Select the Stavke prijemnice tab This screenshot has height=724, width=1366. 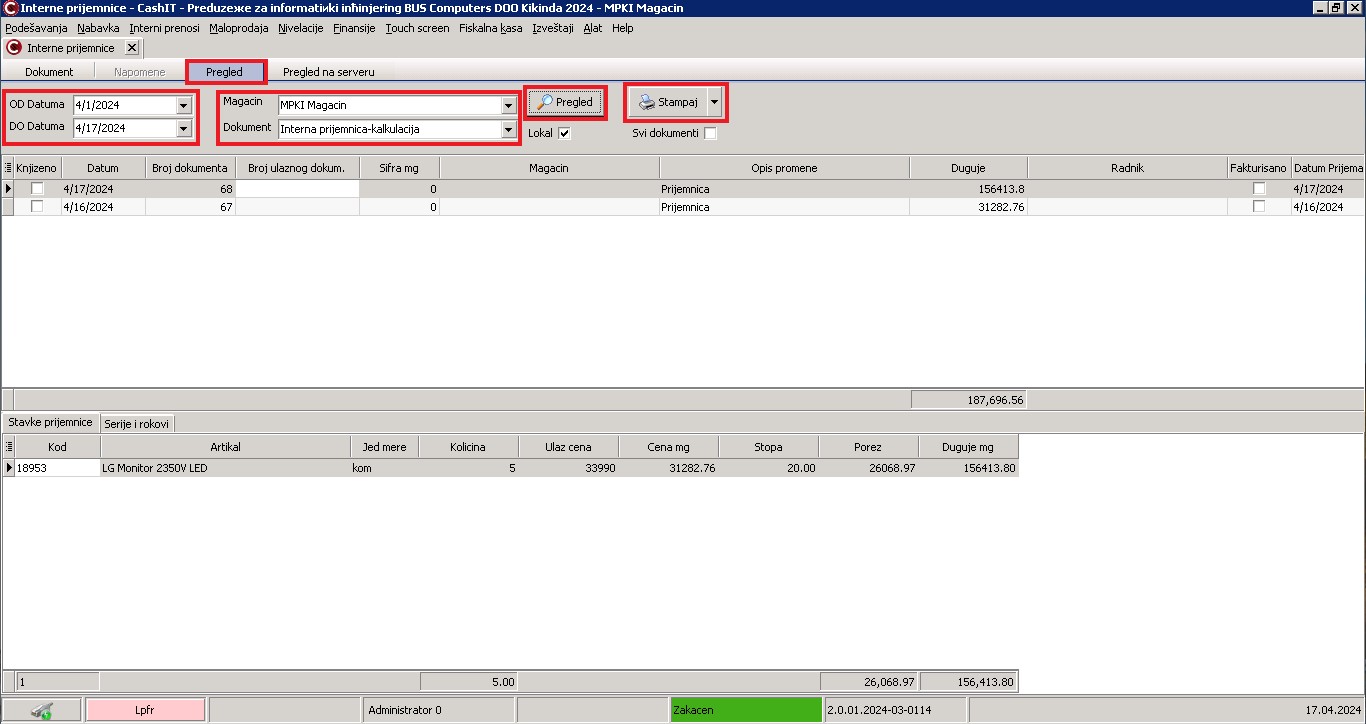pos(50,422)
